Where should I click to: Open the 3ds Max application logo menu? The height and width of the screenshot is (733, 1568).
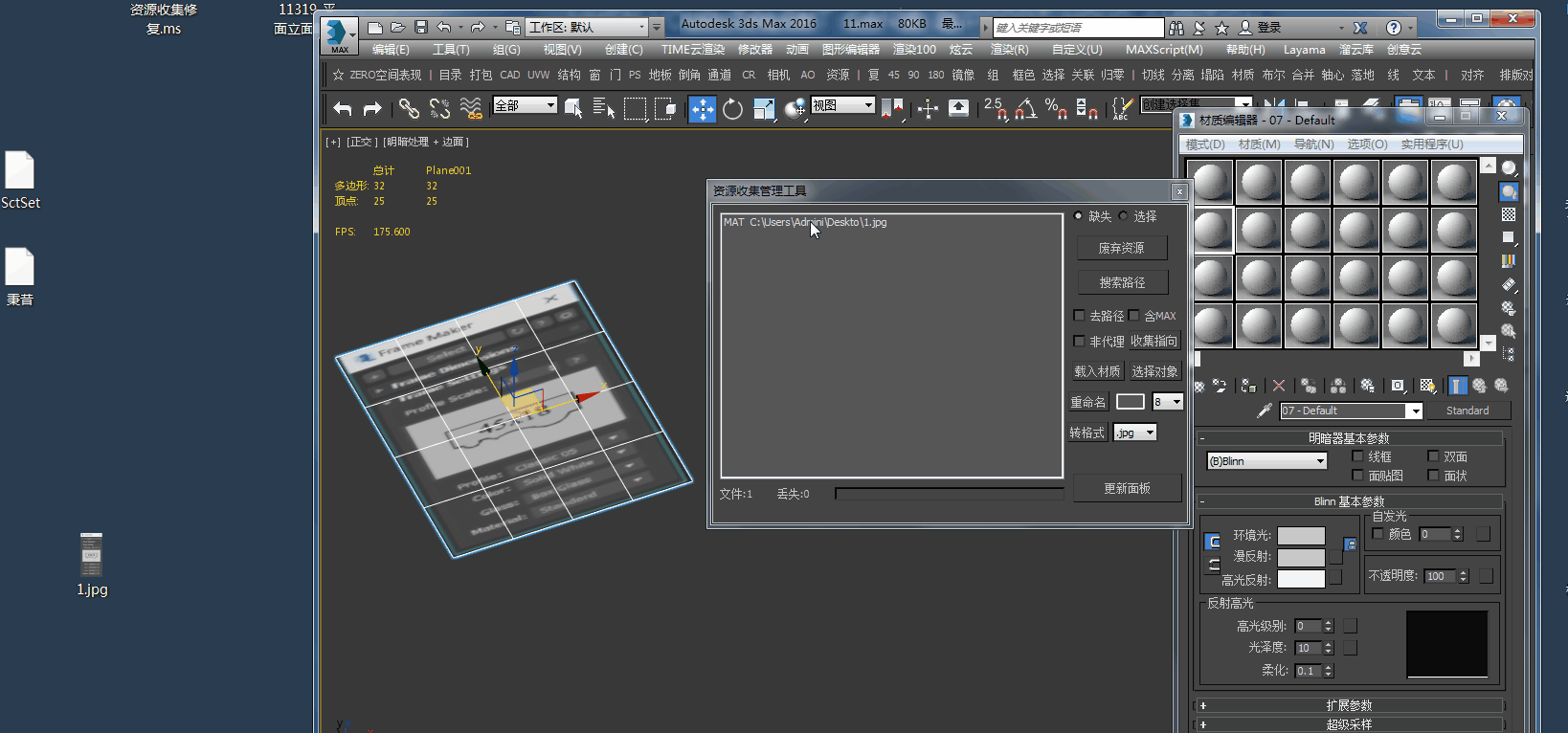(x=338, y=34)
